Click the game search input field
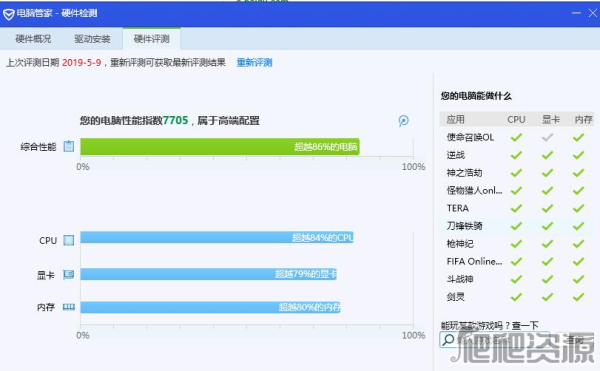 [x=494, y=339]
